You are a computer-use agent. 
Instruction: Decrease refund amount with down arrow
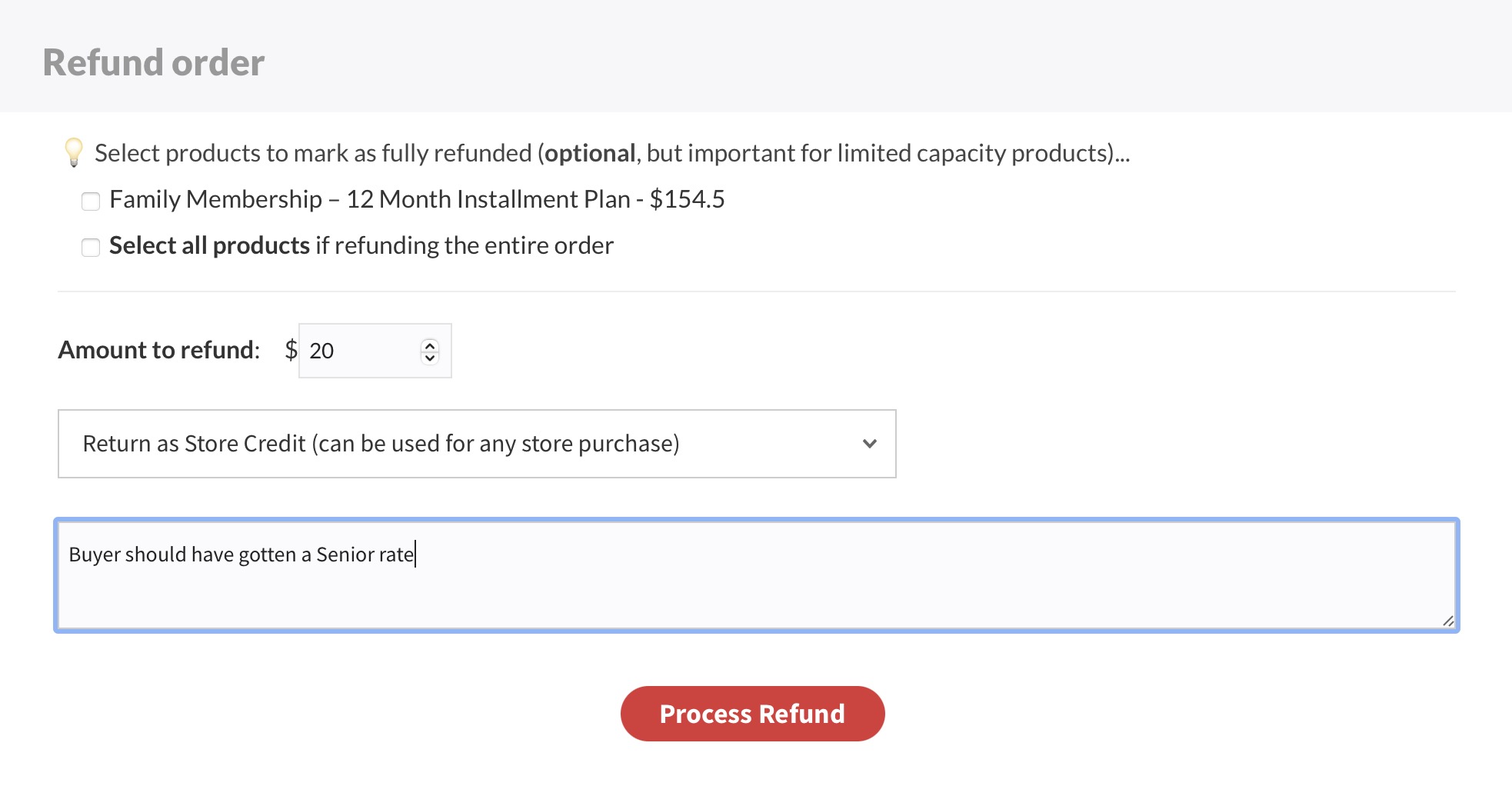430,358
